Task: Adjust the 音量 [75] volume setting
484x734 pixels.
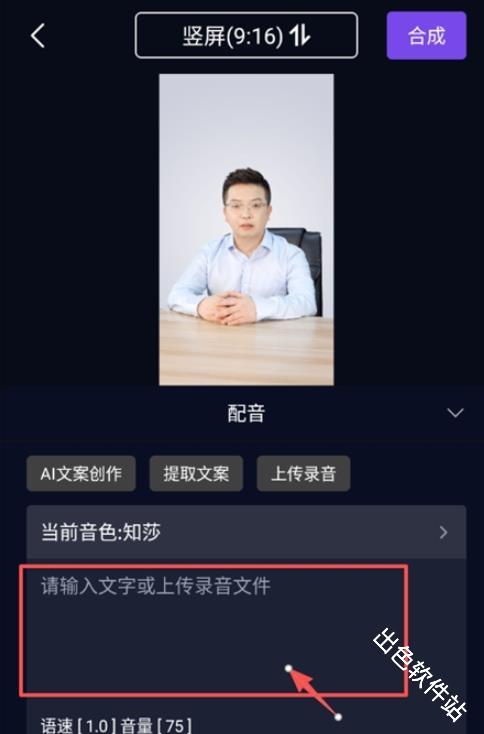Action: coord(156,726)
